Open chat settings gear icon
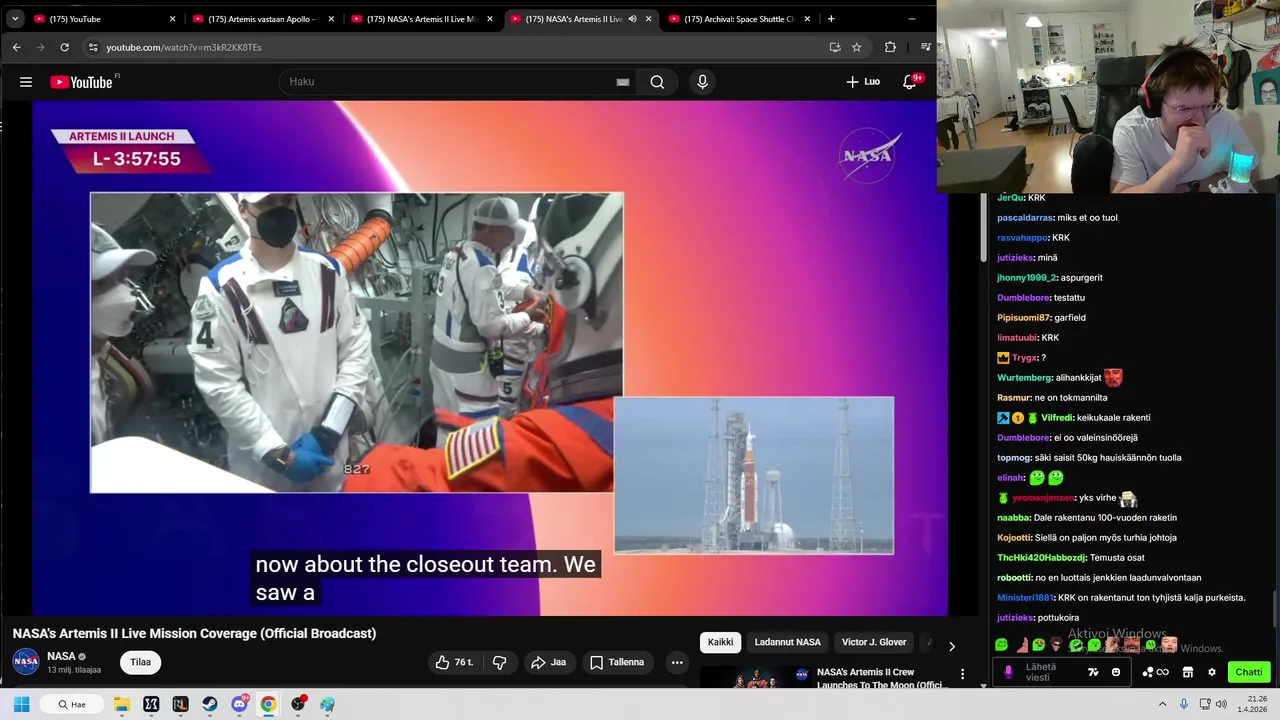Image resolution: width=1280 pixels, height=720 pixels. point(1212,672)
